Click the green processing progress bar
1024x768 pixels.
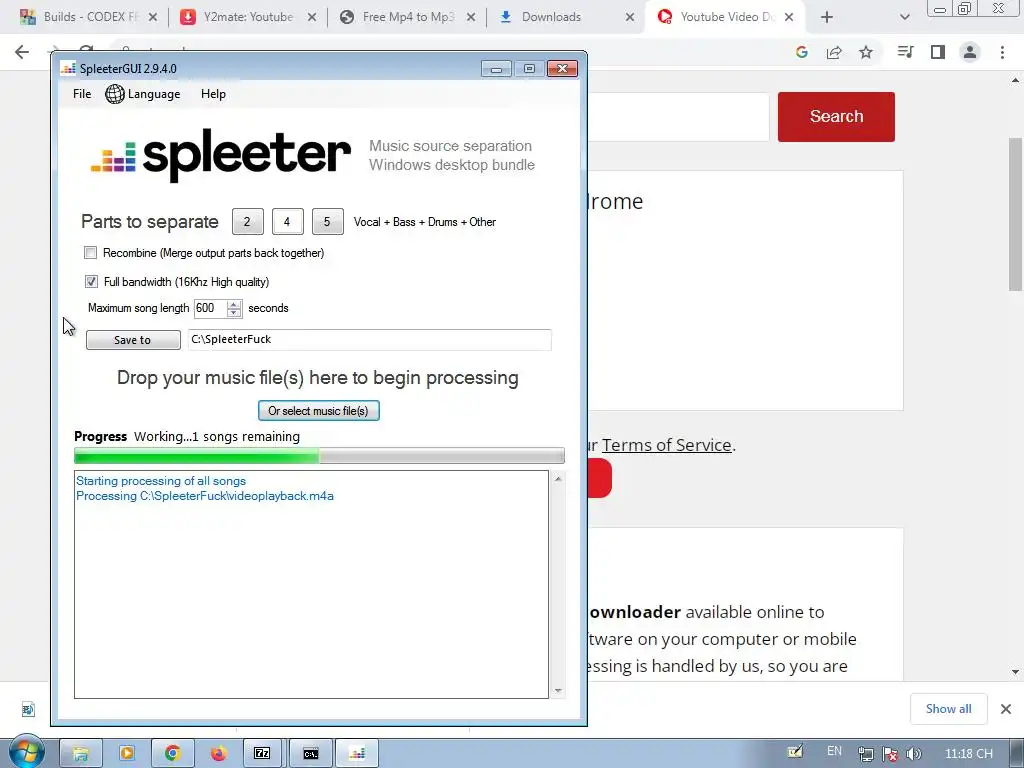319,456
